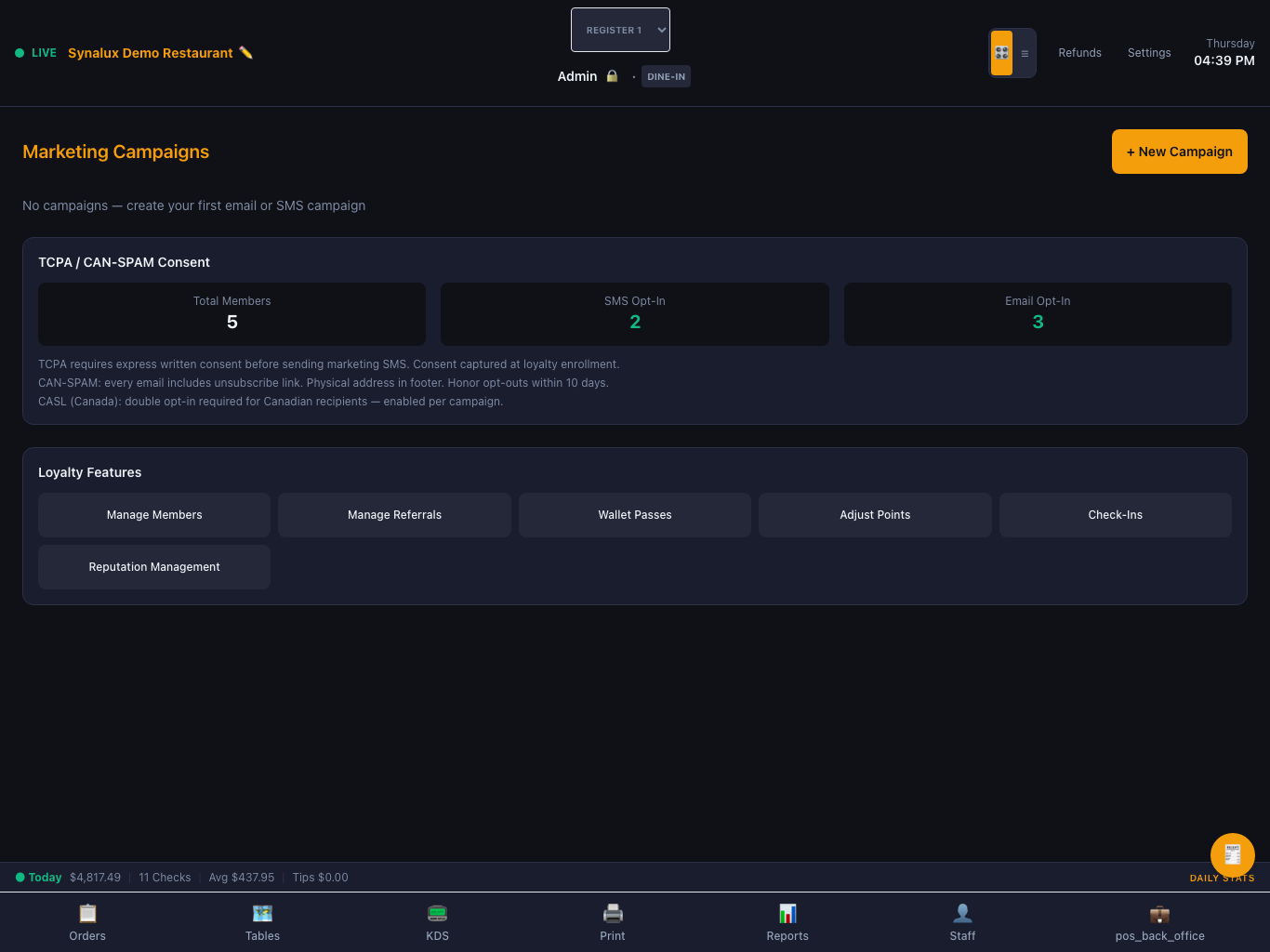Open the Staff icon

[962, 913]
